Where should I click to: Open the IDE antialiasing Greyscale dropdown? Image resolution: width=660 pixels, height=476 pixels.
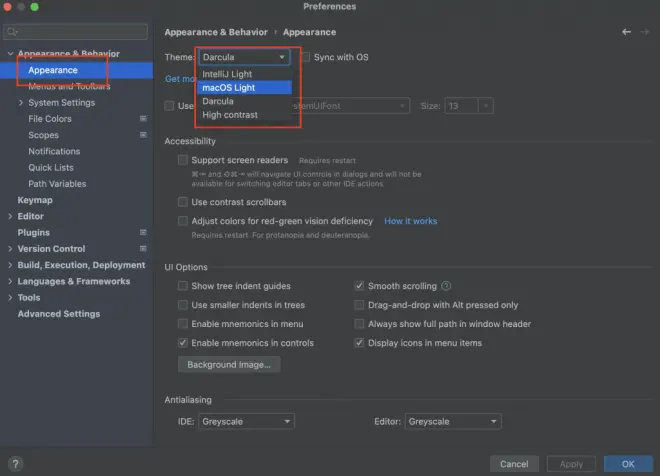pyautogui.click(x=247, y=421)
